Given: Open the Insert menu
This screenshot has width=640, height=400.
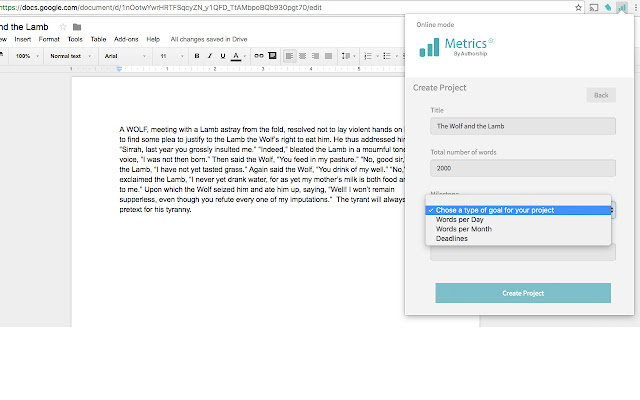Looking at the screenshot, I should (22, 39).
